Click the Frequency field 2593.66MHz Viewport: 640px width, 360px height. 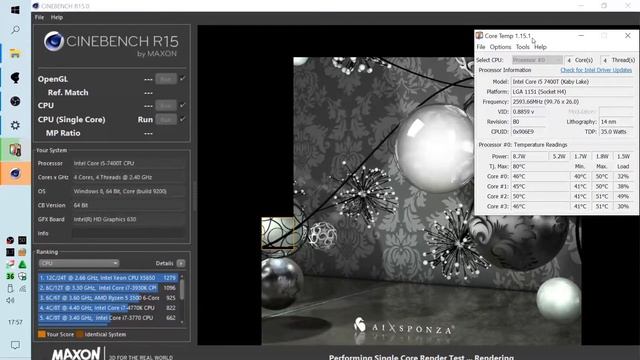[572, 102]
